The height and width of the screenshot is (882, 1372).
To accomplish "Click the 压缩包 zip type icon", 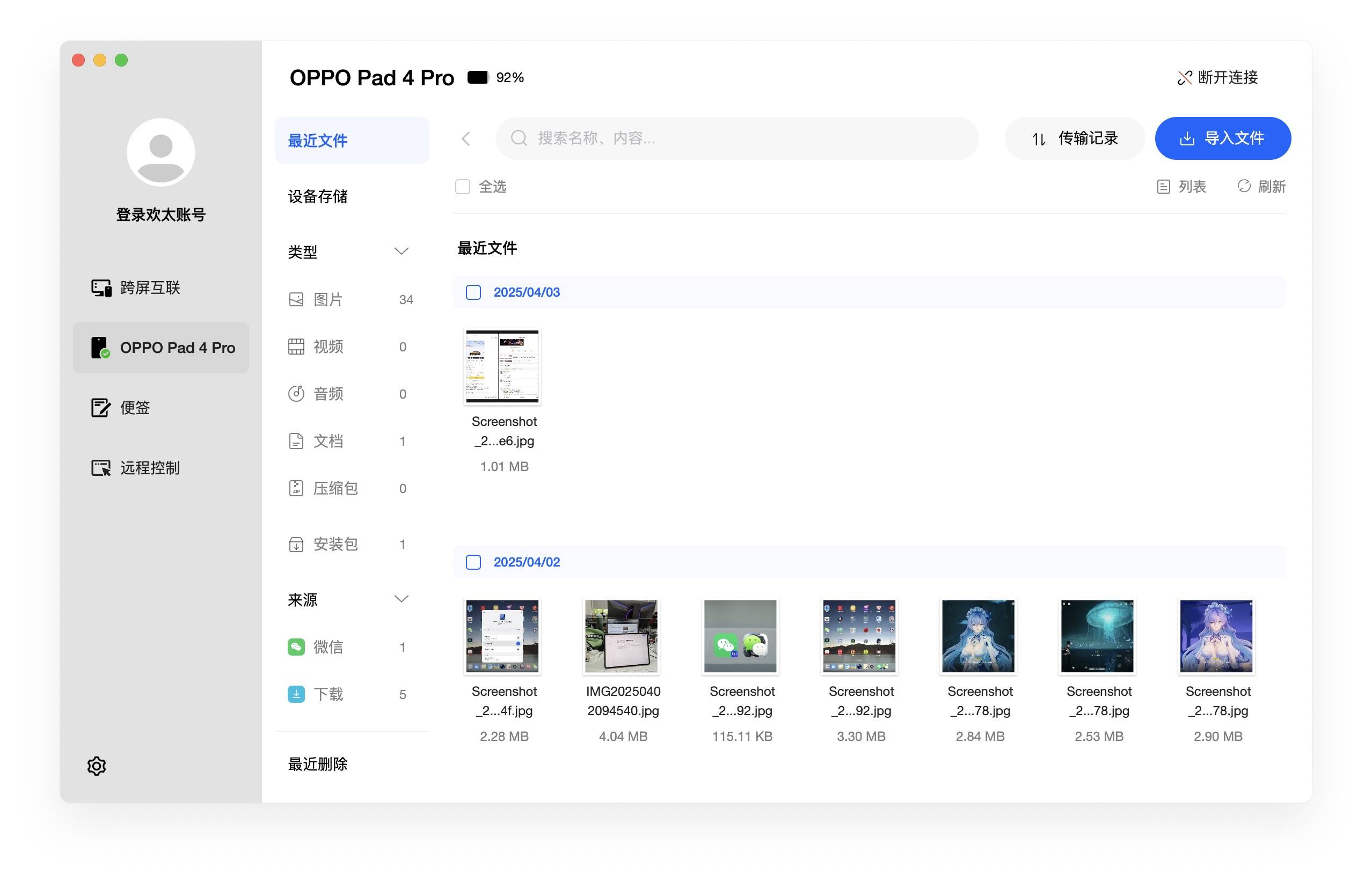I will [x=296, y=488].
